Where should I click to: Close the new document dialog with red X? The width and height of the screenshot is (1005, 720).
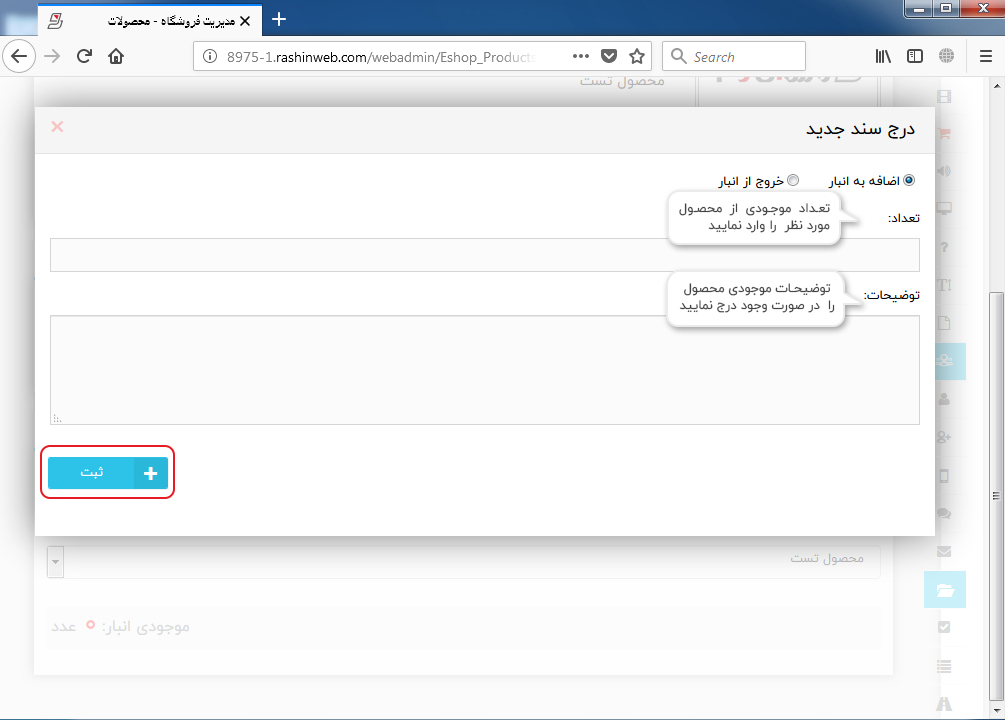(57, 127)
